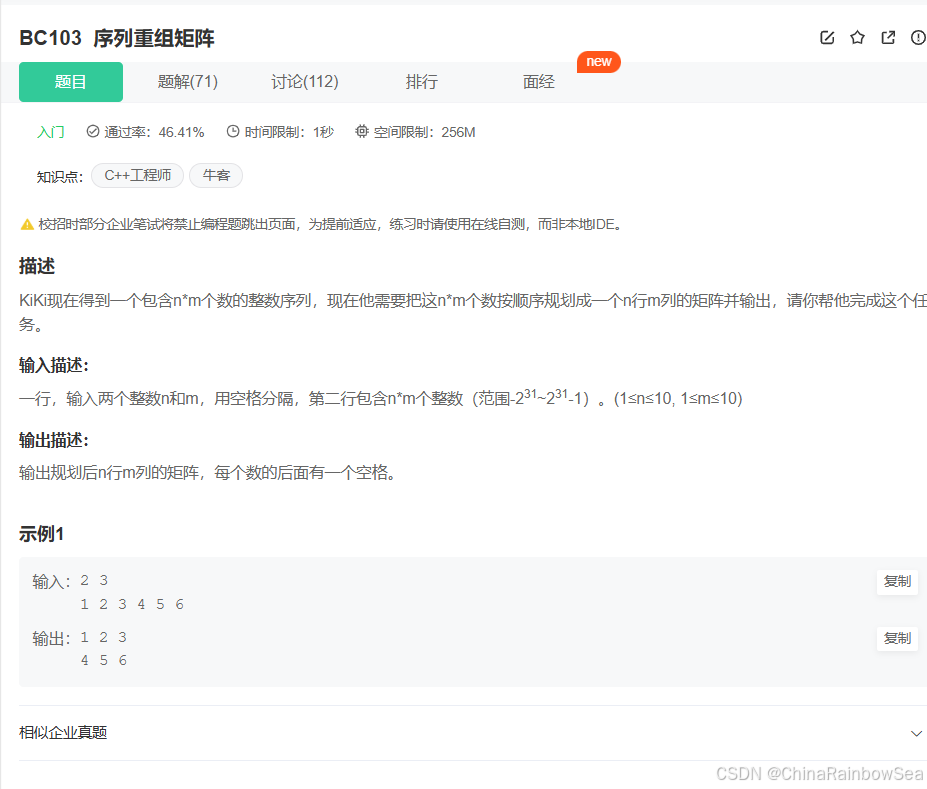This screenshot has width=927, height=789.
Task: Click the chip icon beside 空间限制
Action: pos(361,131)
